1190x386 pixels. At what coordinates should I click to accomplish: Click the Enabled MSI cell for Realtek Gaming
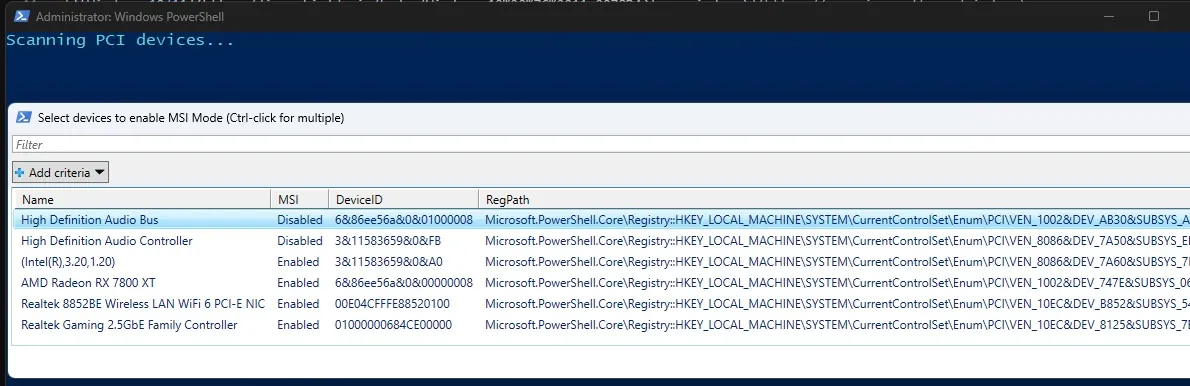tap(298, 325)
